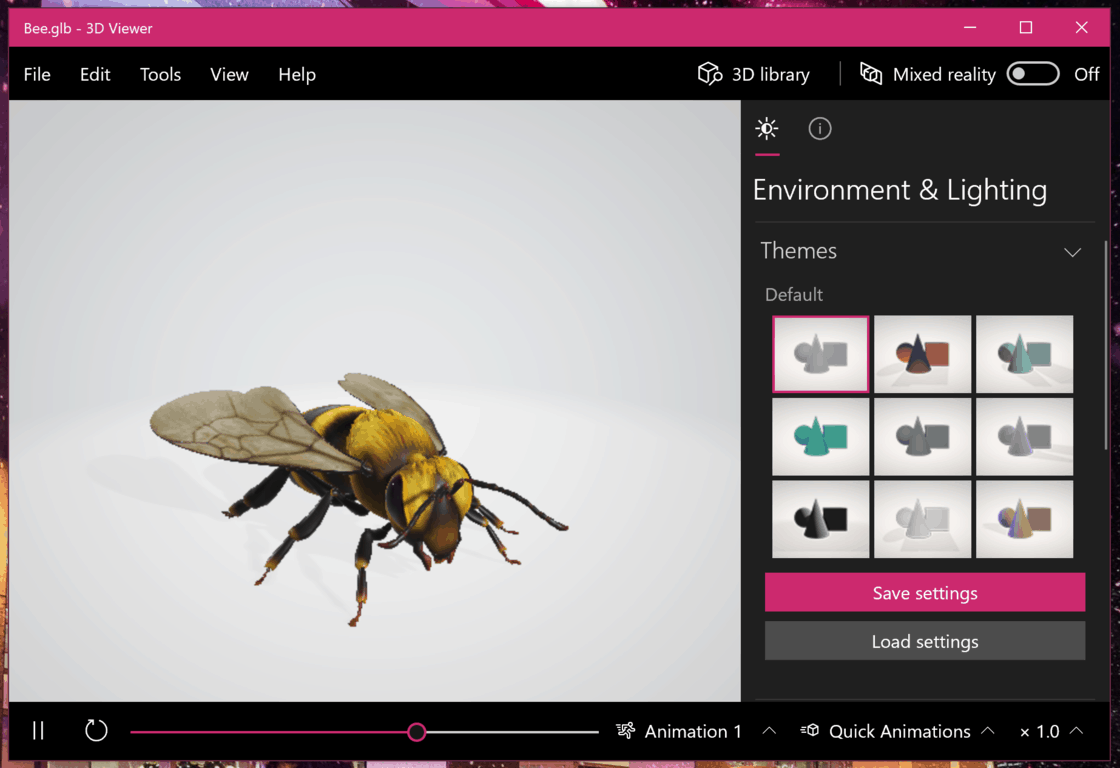Click the running figure Animation icon
Viewport: 1120px width, 768px height.
point(625,731)
